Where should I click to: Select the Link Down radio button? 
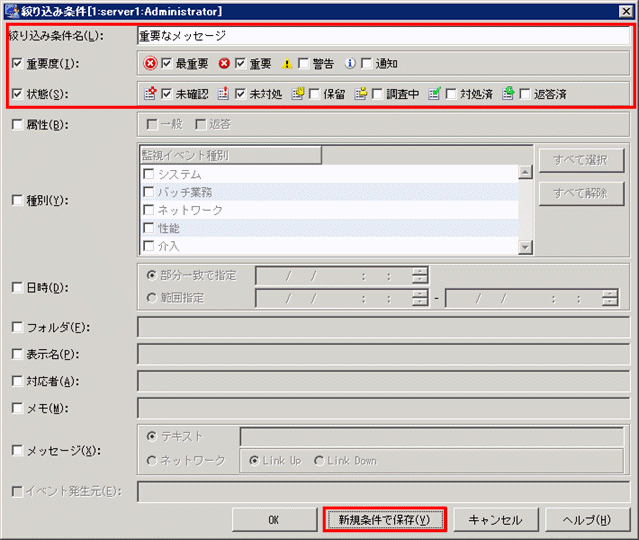pos(319,461)
